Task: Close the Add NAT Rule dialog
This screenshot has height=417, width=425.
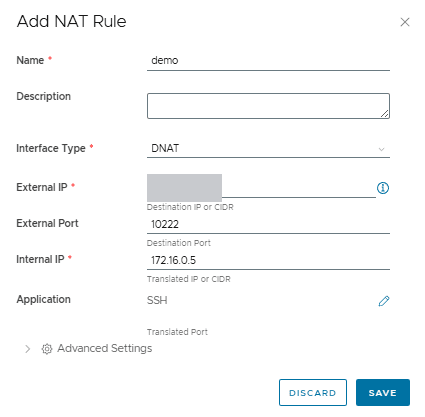Action: tap(405, 22)
